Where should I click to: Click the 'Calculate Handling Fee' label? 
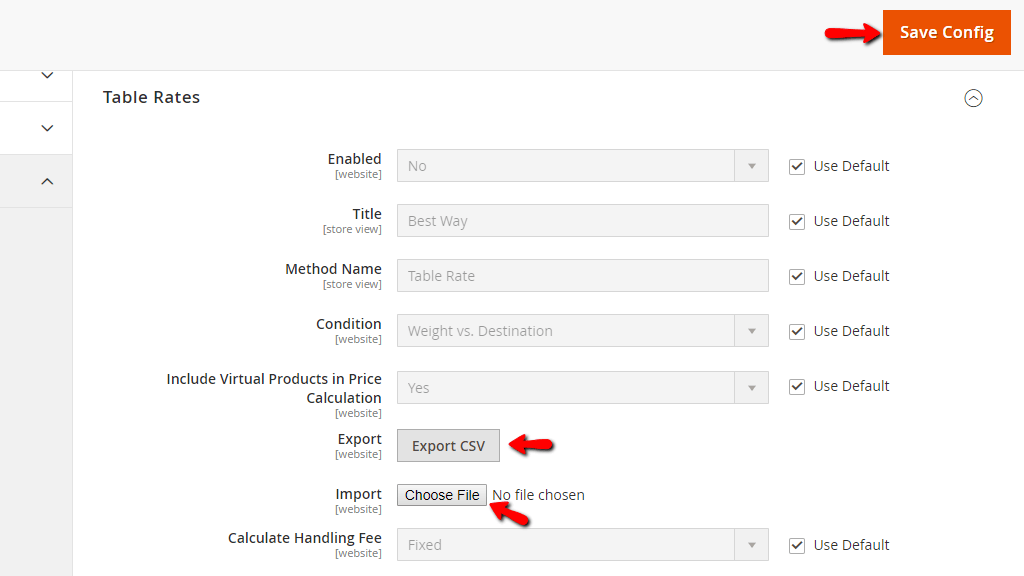(x=304, y=538)
